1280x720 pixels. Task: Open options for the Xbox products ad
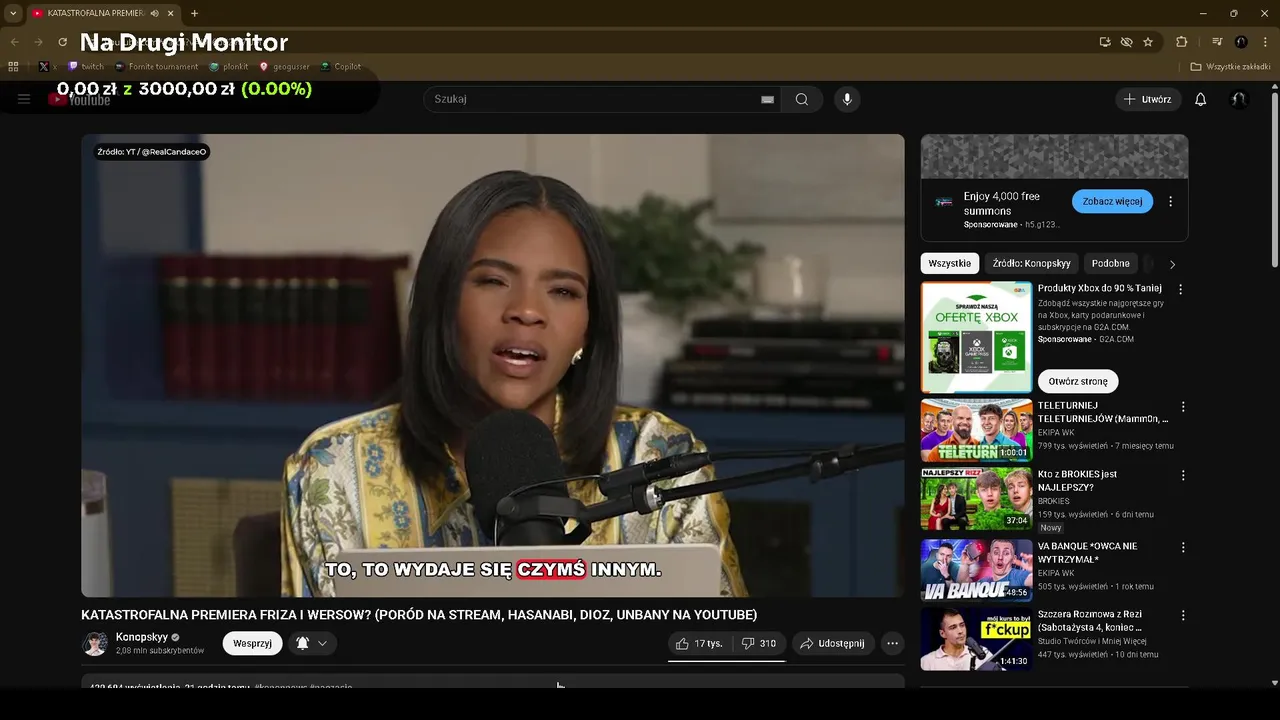(1180, 289)
